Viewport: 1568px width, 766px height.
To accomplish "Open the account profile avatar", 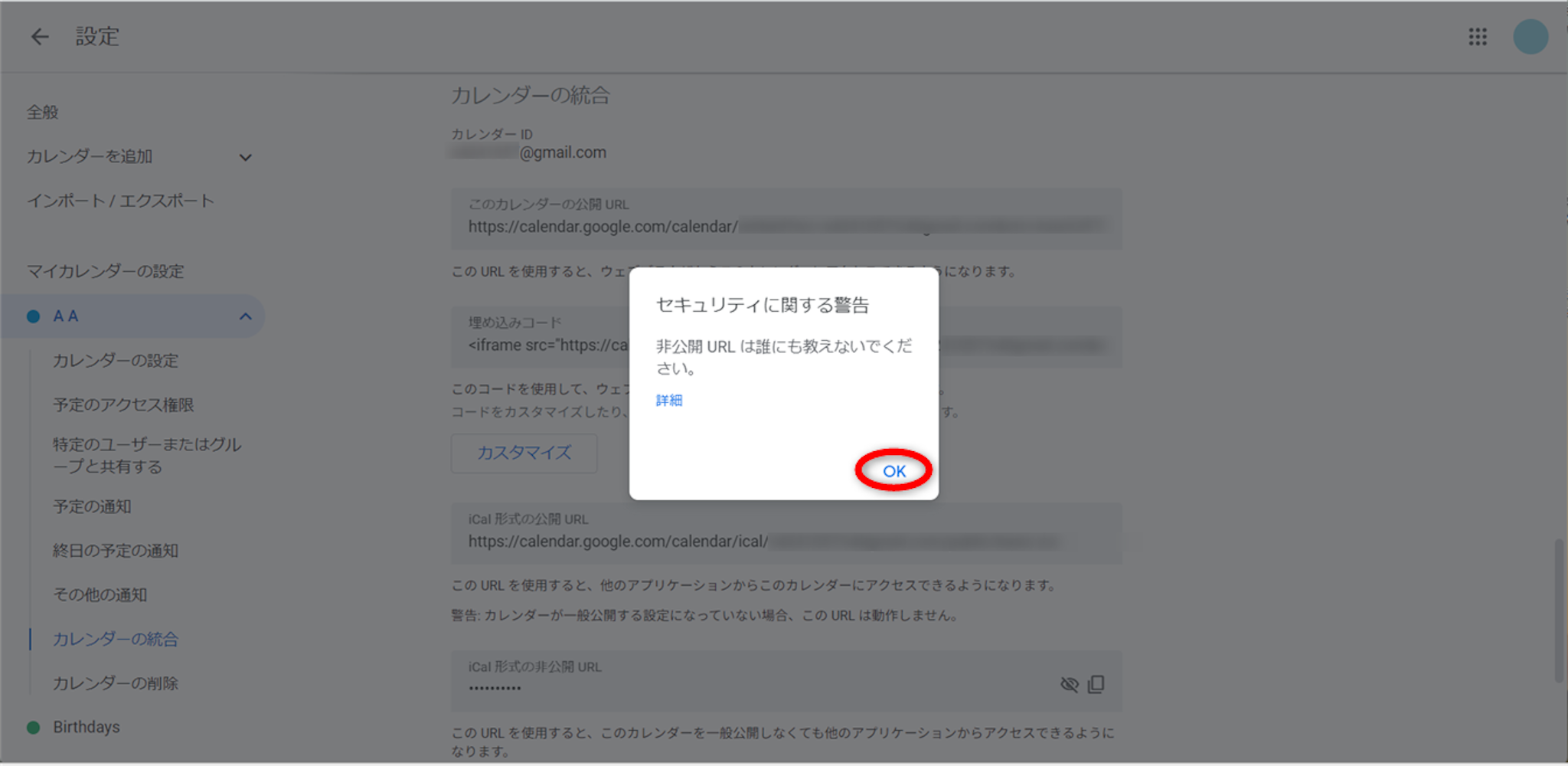I will (x=1530, y=37).
